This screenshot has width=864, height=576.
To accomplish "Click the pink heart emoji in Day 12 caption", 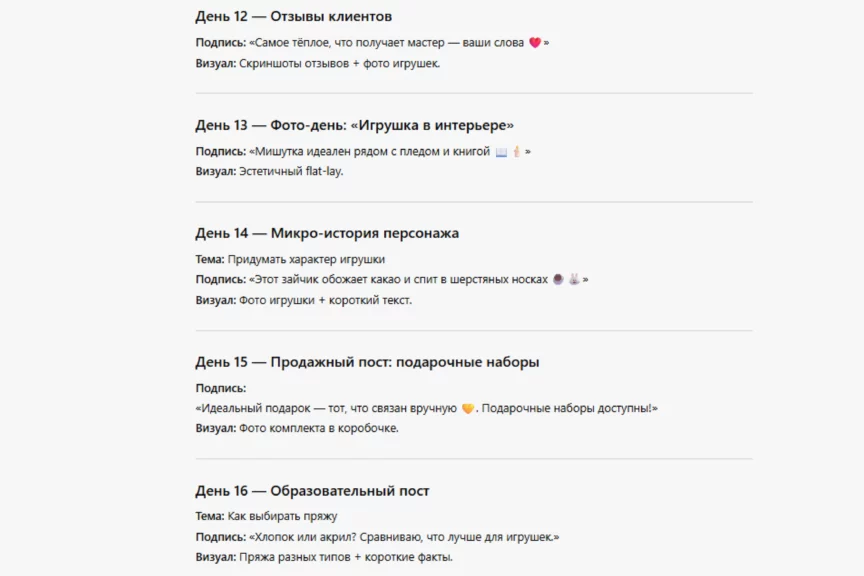I will 534,43.
